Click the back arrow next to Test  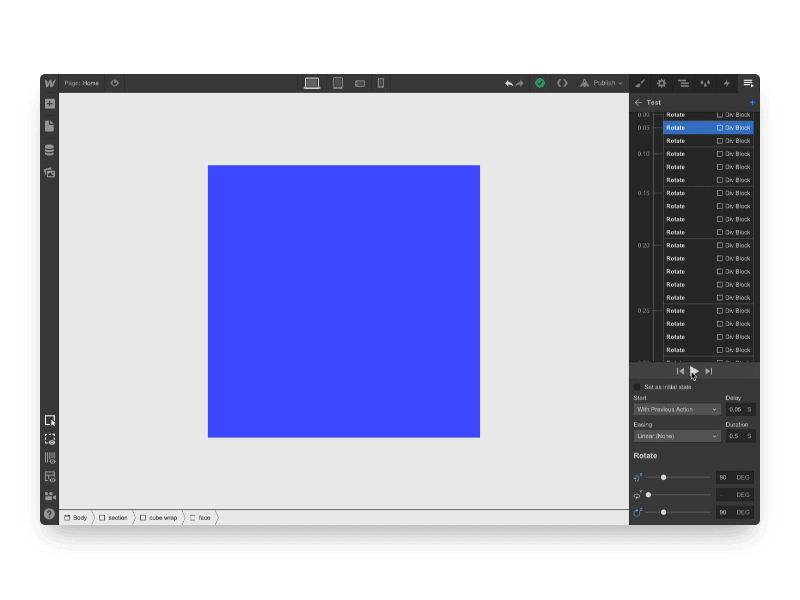coord(637,102)
